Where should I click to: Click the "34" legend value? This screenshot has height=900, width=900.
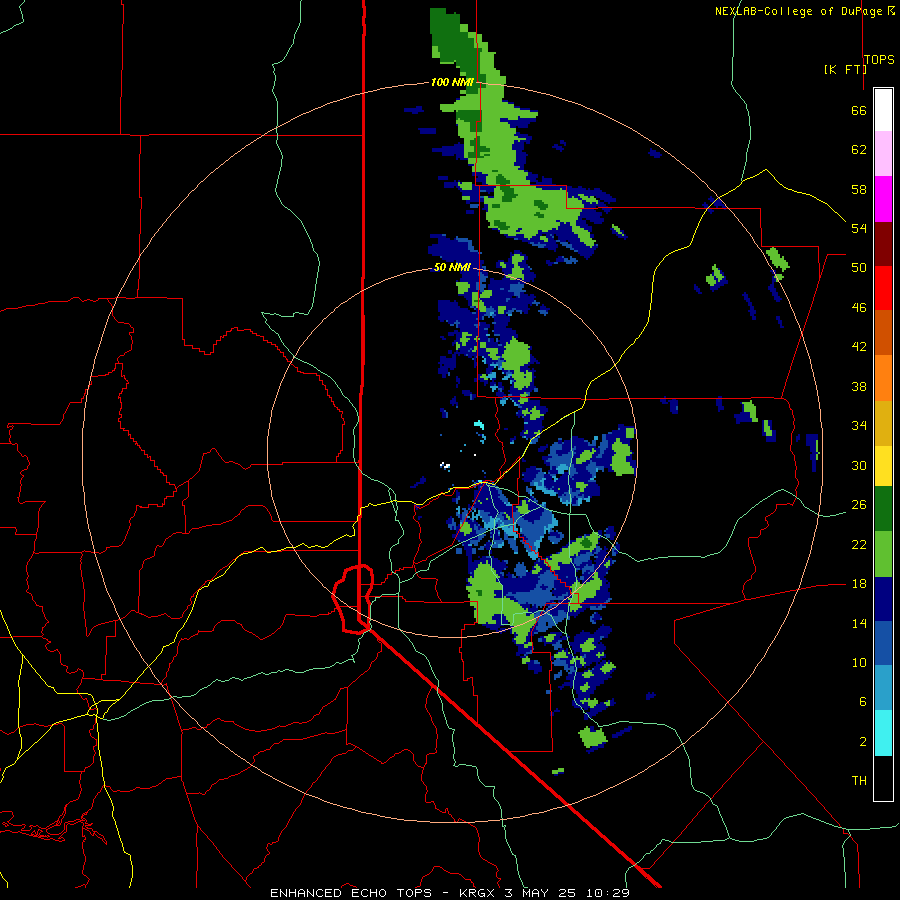pyautogui.click(x=859, y=426)
